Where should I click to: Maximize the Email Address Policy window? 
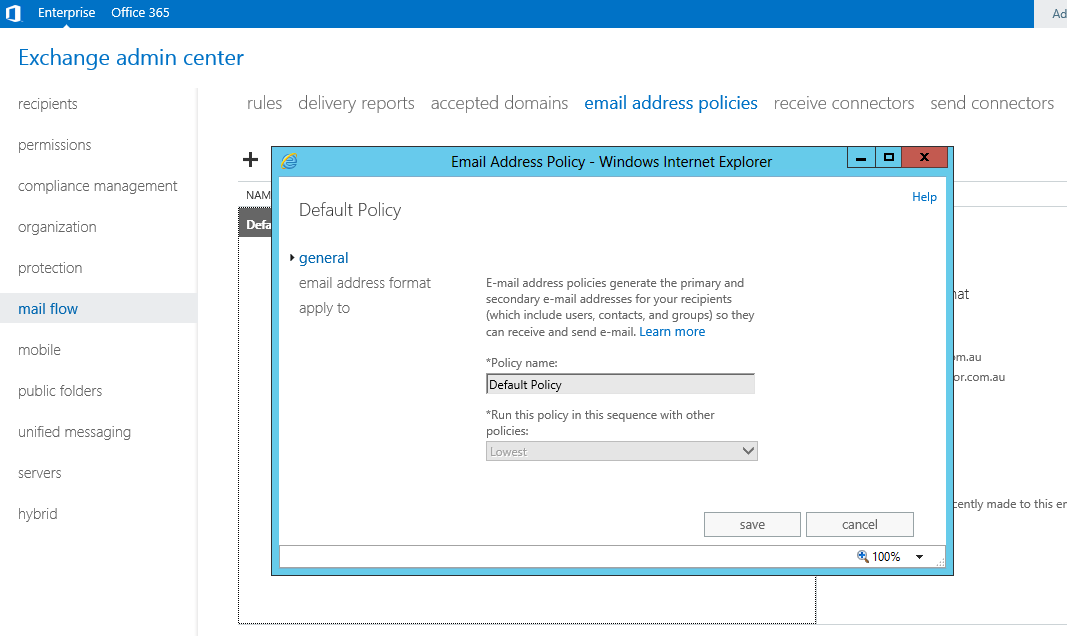888,158
